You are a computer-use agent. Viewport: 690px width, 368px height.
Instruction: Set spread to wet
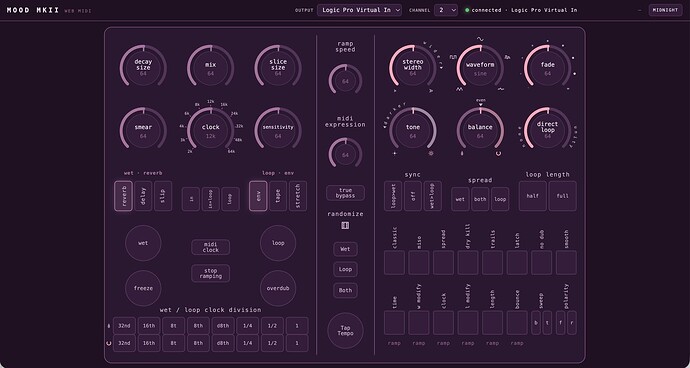(460, 199)
